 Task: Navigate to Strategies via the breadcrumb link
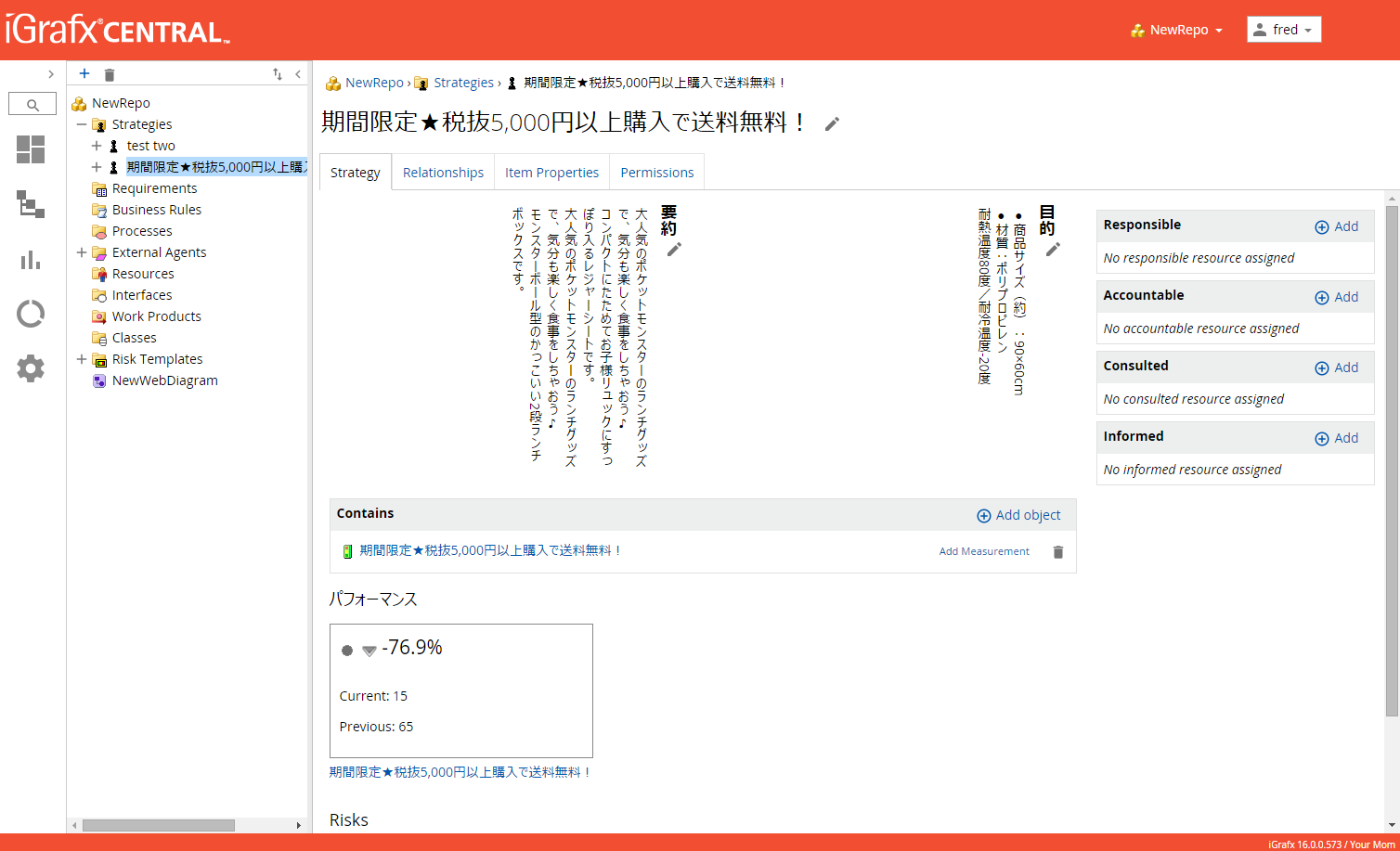[x=463, y=83]
